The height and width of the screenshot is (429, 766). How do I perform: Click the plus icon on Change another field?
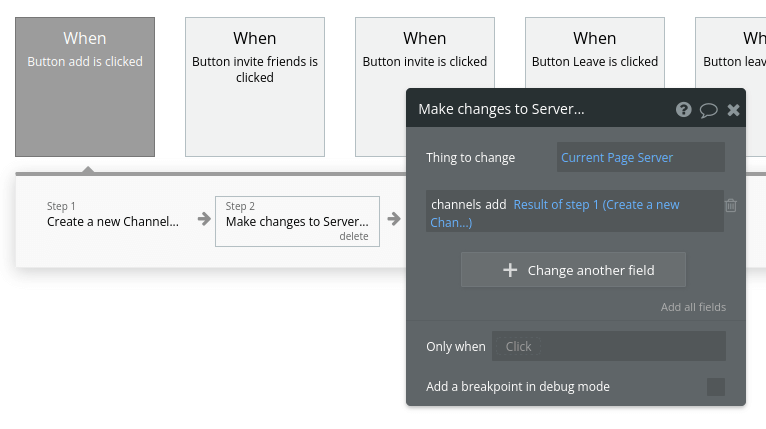click(x=510, y=270)
